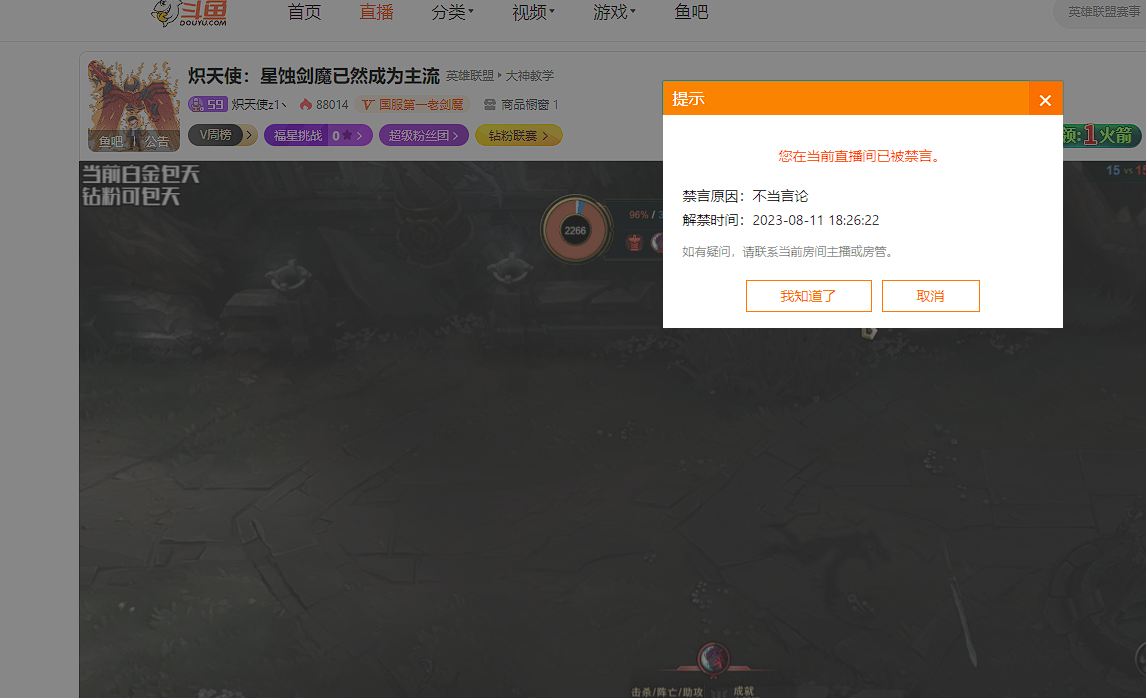Screen dimensions: 1146x698
Task: Click the 大神教学 category link
Action: tap(530, 76)
